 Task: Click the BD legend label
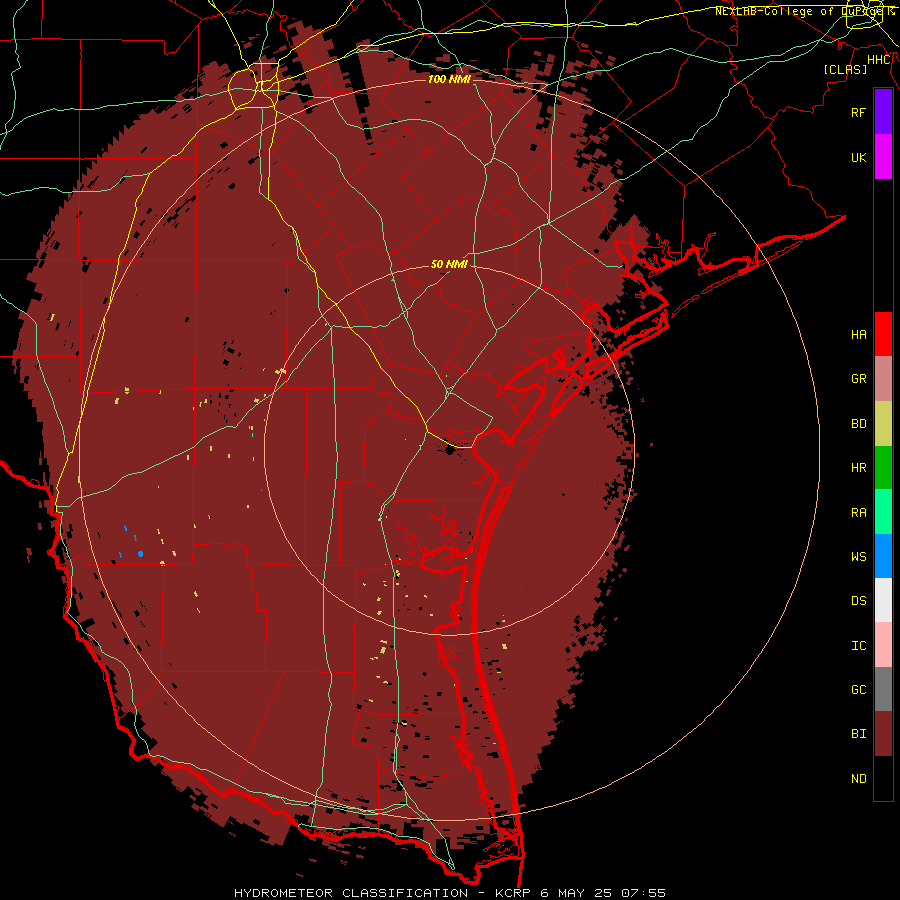click(x=859, y=424)
